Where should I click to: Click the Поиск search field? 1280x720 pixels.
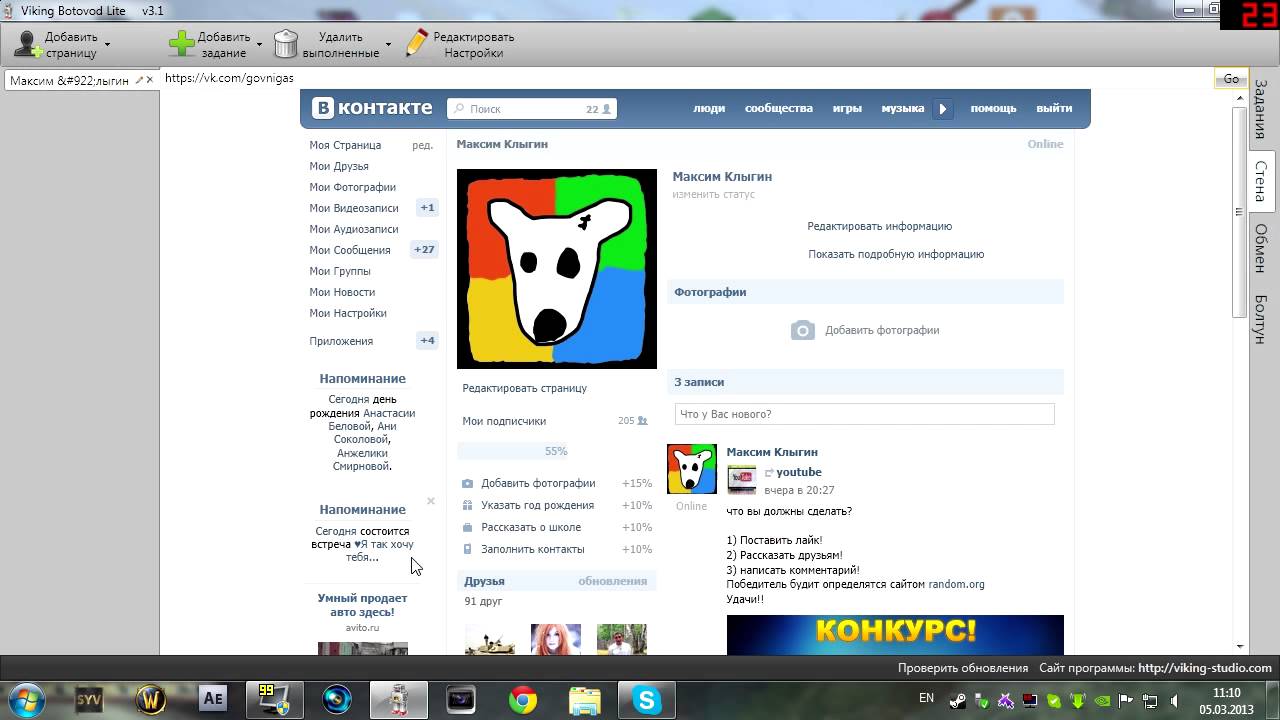[531, 109]
